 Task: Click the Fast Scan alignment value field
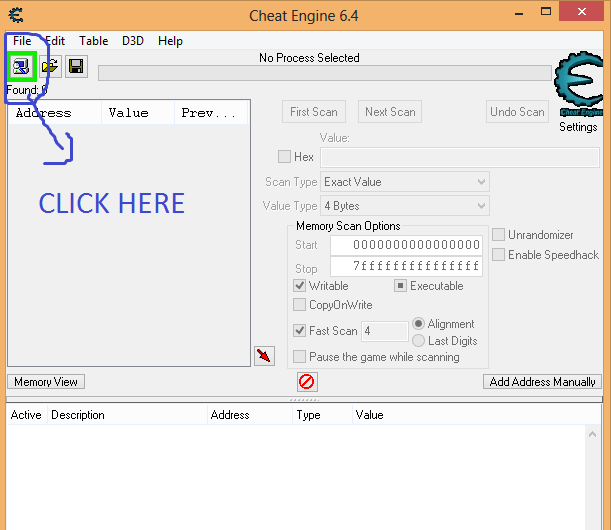click(385, 331)
